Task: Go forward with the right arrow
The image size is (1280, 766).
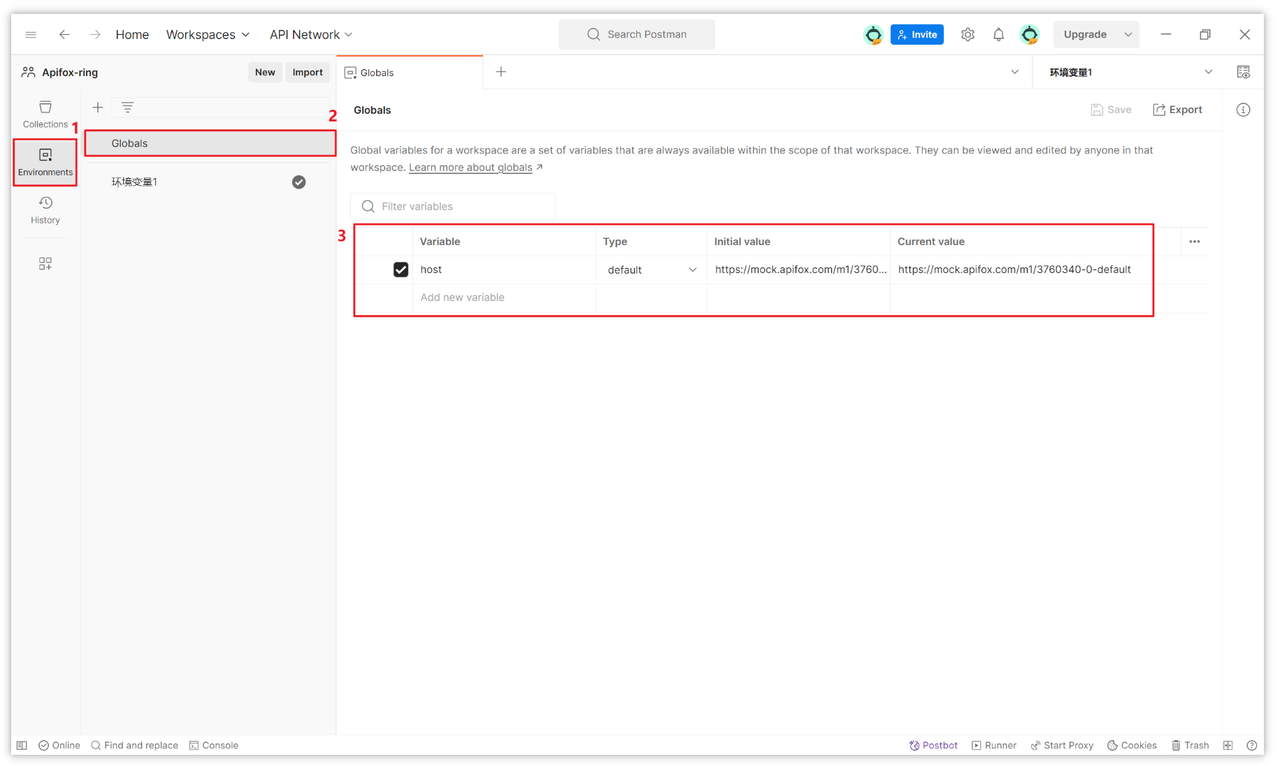Action: click(x=95, y=34)
